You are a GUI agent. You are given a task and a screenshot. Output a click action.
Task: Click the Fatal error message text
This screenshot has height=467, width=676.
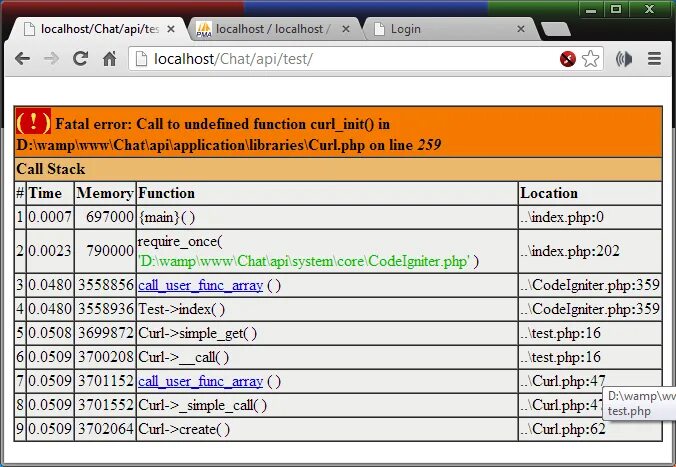(x=222, y=124)
